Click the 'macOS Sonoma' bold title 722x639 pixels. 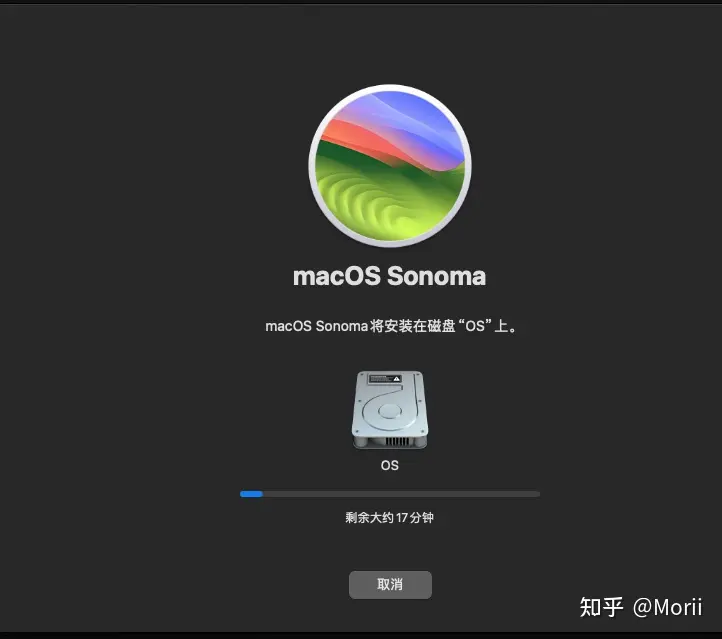(x=390, y=277)
